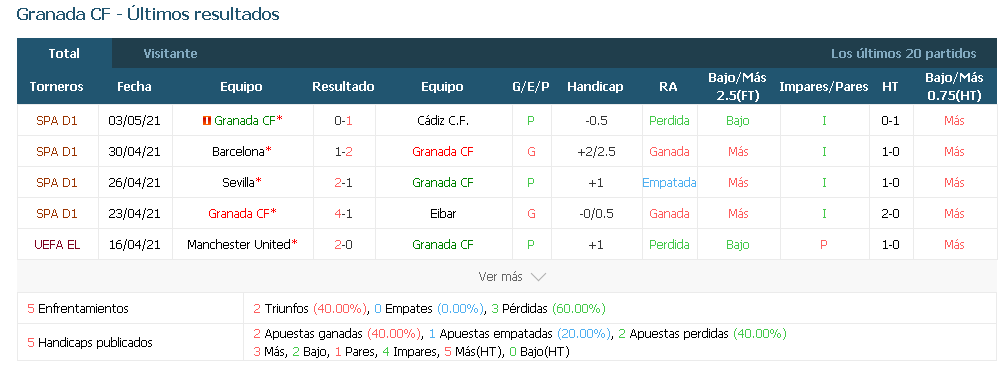Click the Ver más chevron arrow
This screenshot has height=365, width=1006.
click(x=538, y=277)
